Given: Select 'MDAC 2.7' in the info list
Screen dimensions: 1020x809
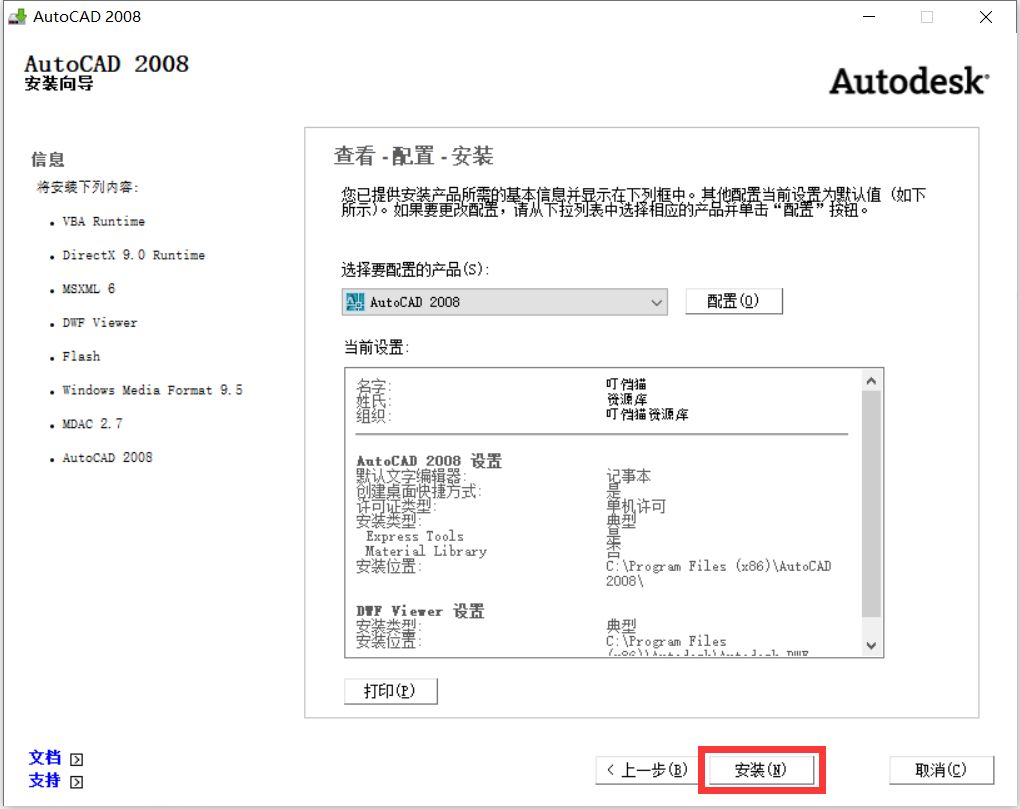Looking at the screenshot, I should 92,424.
